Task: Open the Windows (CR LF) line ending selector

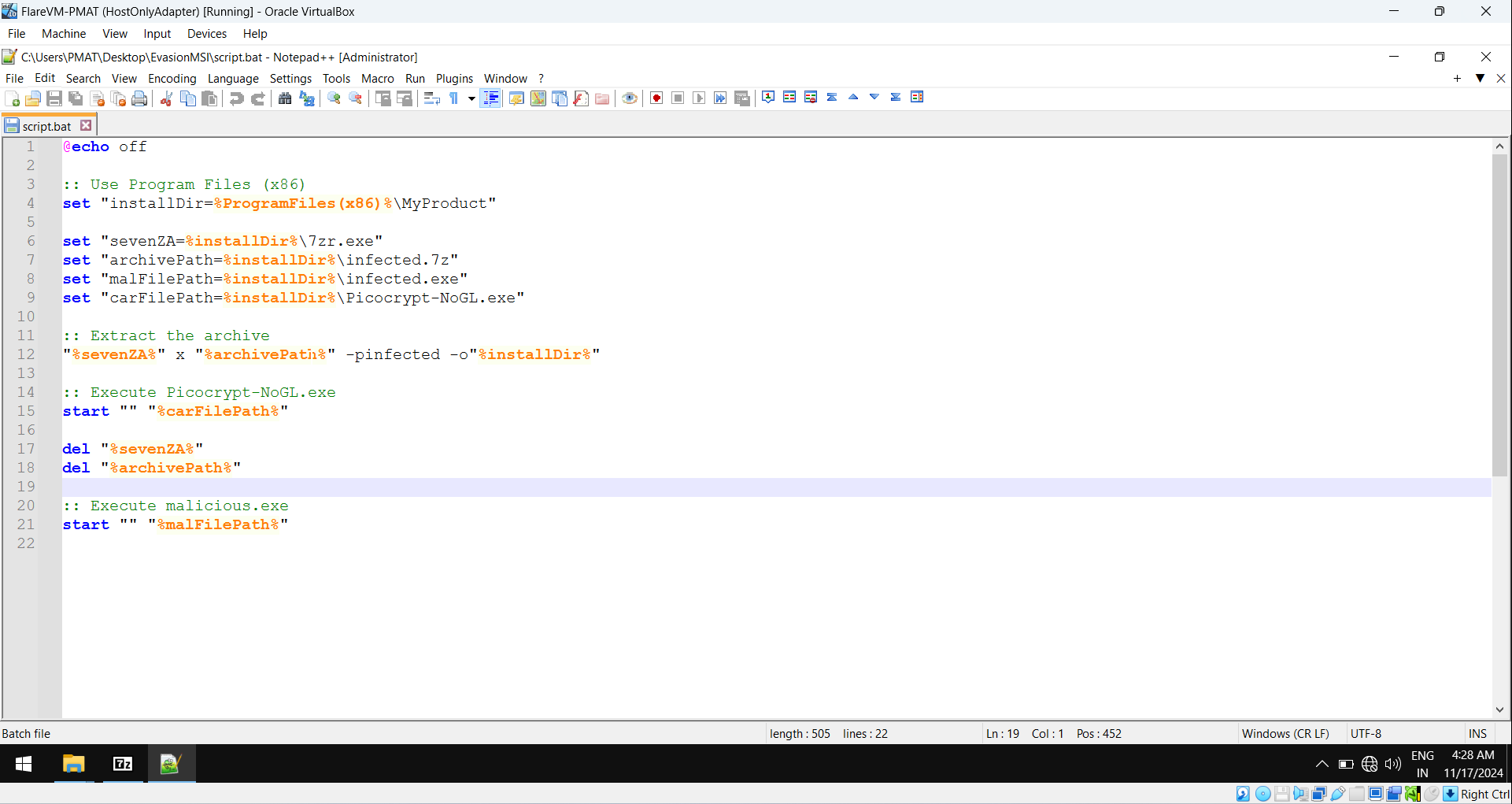Action: (x=1285, y=733)
